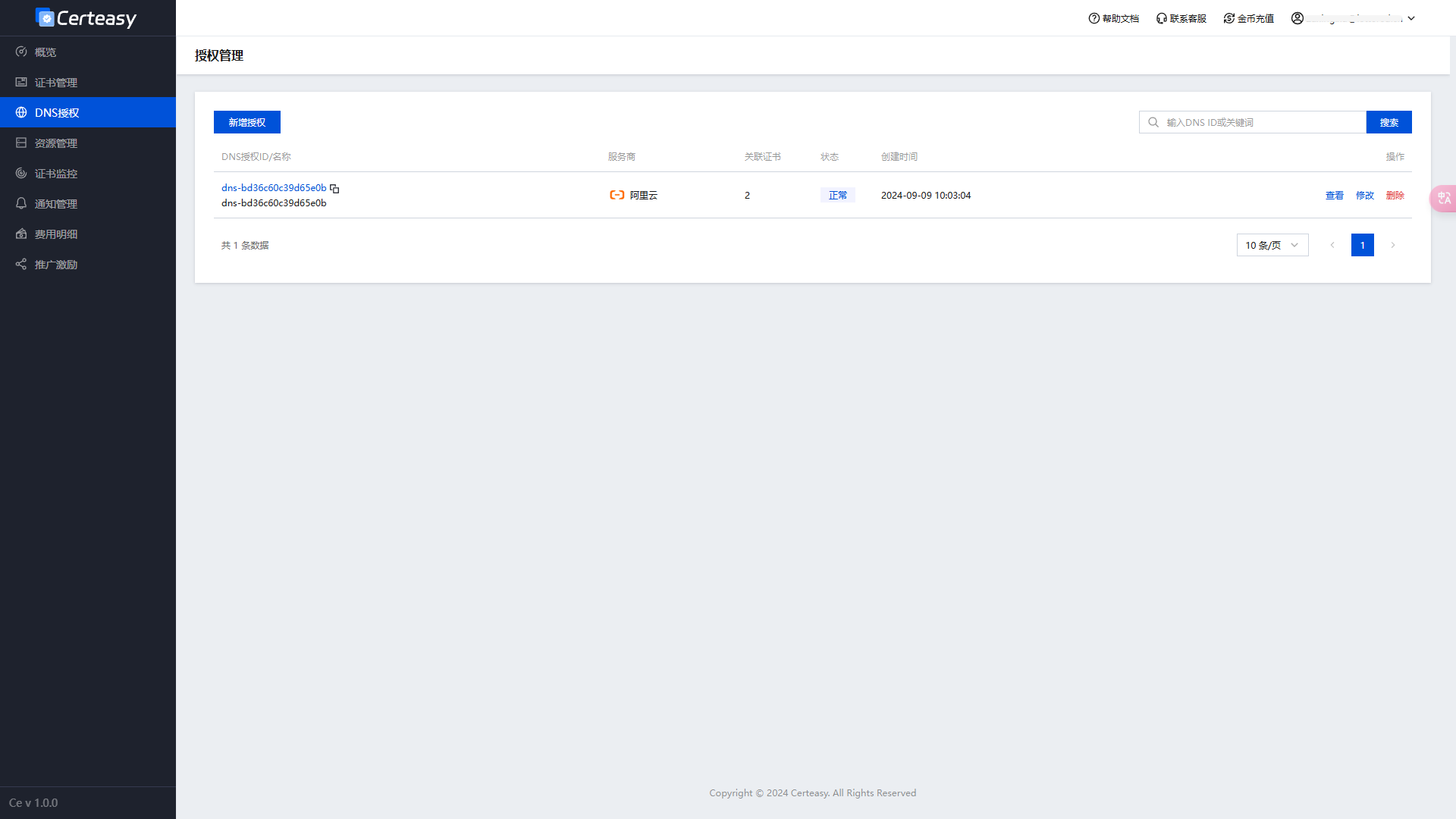Click the search magnifier icon
Viewport: 1456px width, 819px height.
pos(1153,122)
